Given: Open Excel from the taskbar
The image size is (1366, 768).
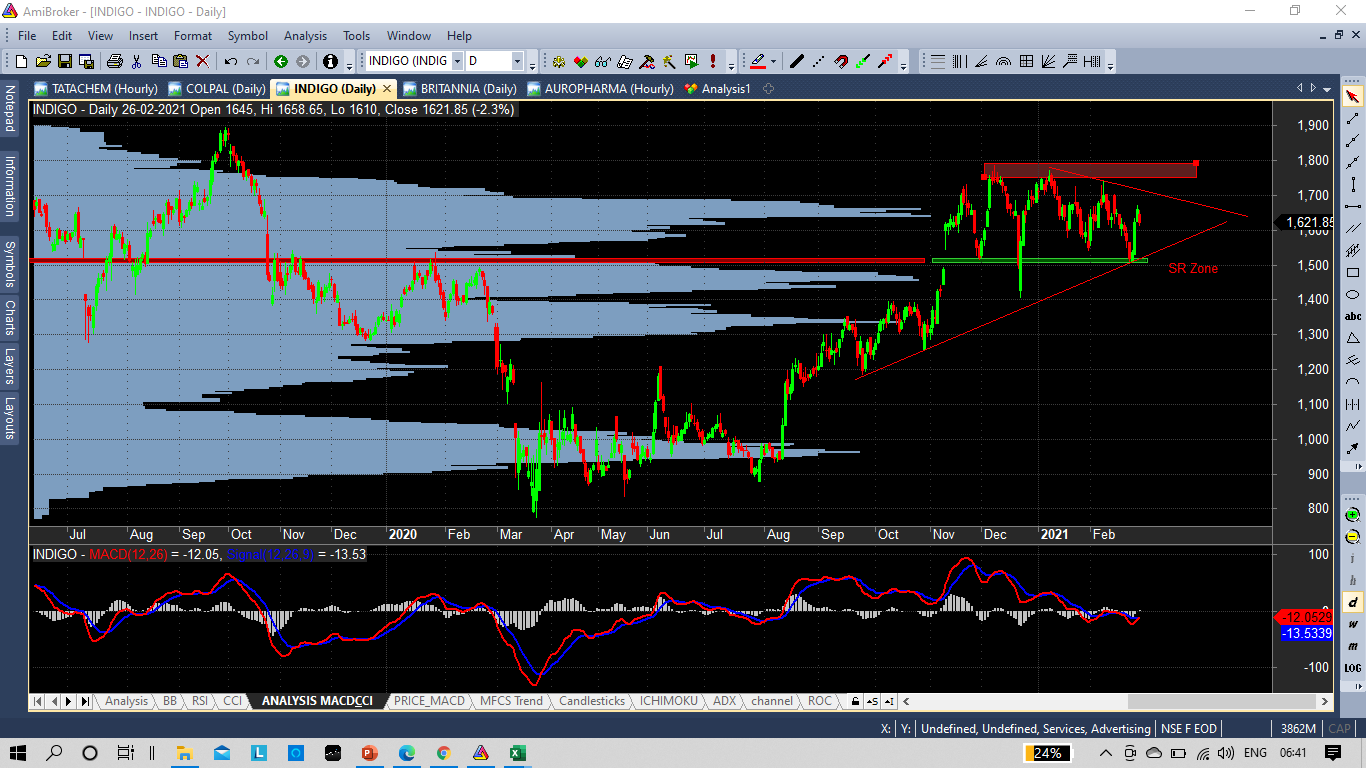Looking at the screenshot, I should (x=517, y=752).
